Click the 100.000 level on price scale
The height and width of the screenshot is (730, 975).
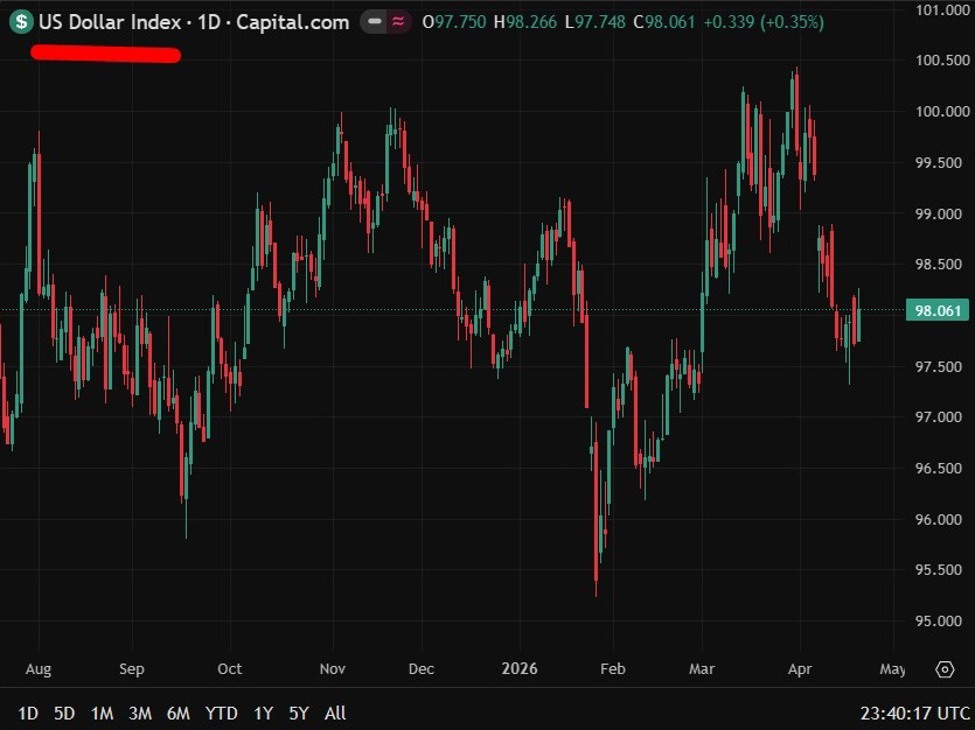pos(942,112)
